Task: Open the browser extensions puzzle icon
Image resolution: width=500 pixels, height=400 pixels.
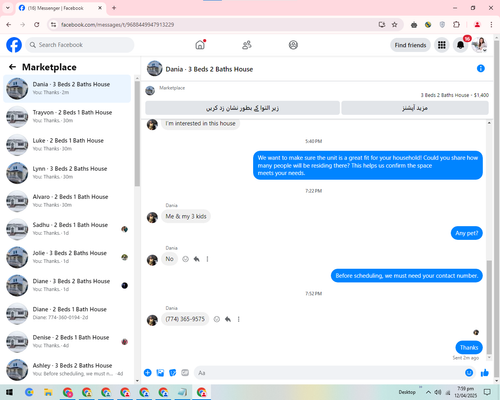Action: (x=456, y=25)
